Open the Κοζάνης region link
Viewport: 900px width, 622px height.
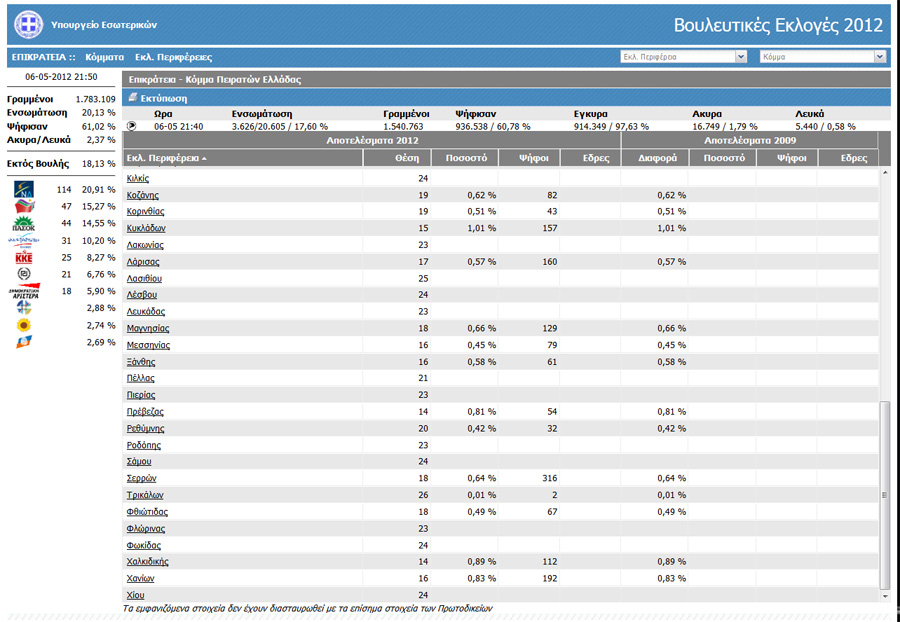[x=143, y=195]
